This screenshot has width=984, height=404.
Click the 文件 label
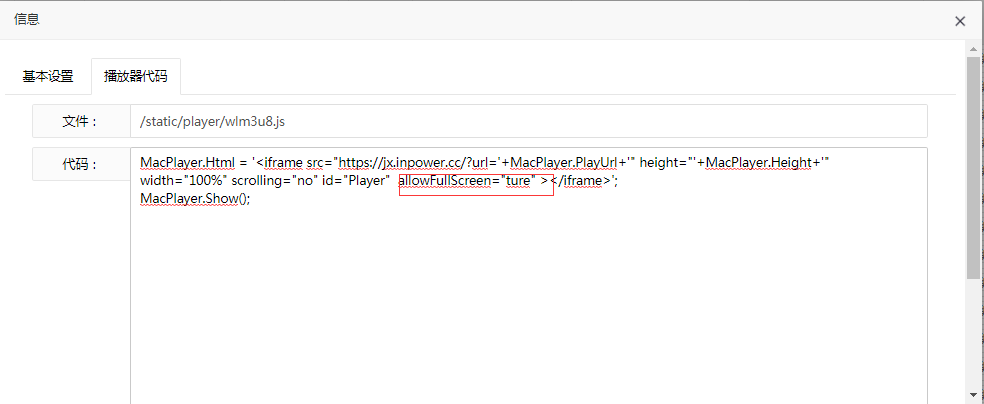click(x=80, y=121)
